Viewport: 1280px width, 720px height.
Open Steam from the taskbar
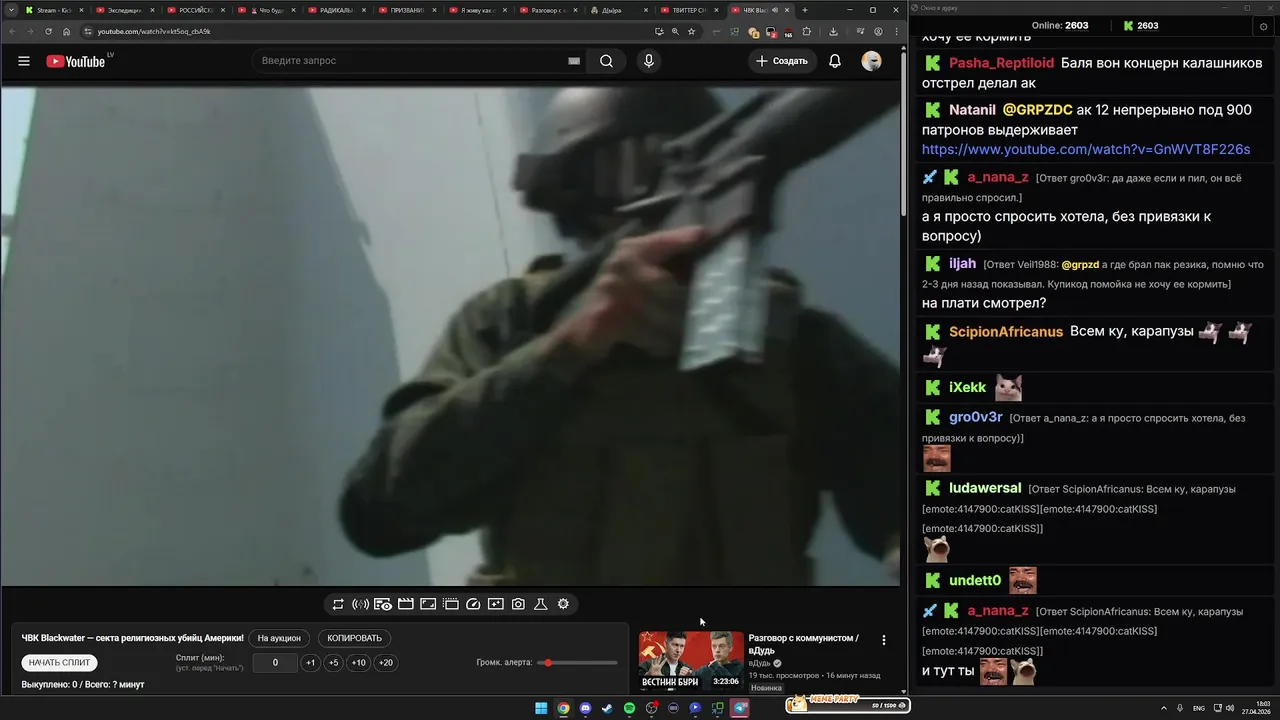(x=607, y=708)
